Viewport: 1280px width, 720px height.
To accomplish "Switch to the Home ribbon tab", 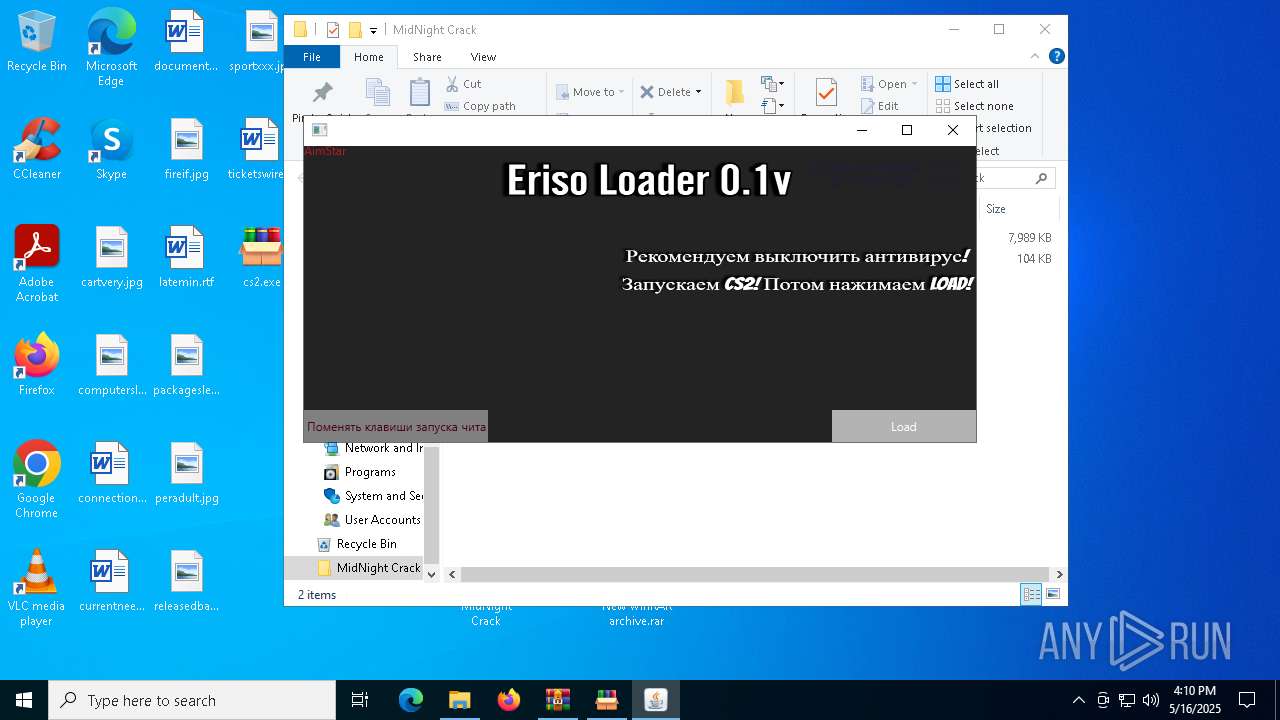I will point(369,57).
